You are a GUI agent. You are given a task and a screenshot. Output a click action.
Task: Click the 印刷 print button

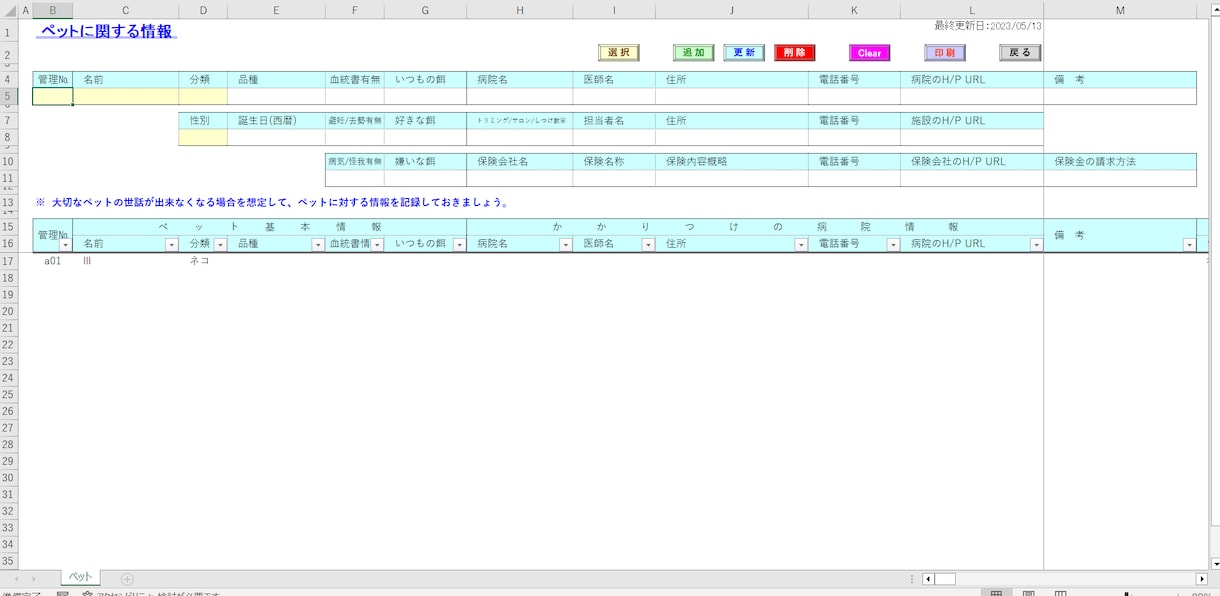click(944, 53)
